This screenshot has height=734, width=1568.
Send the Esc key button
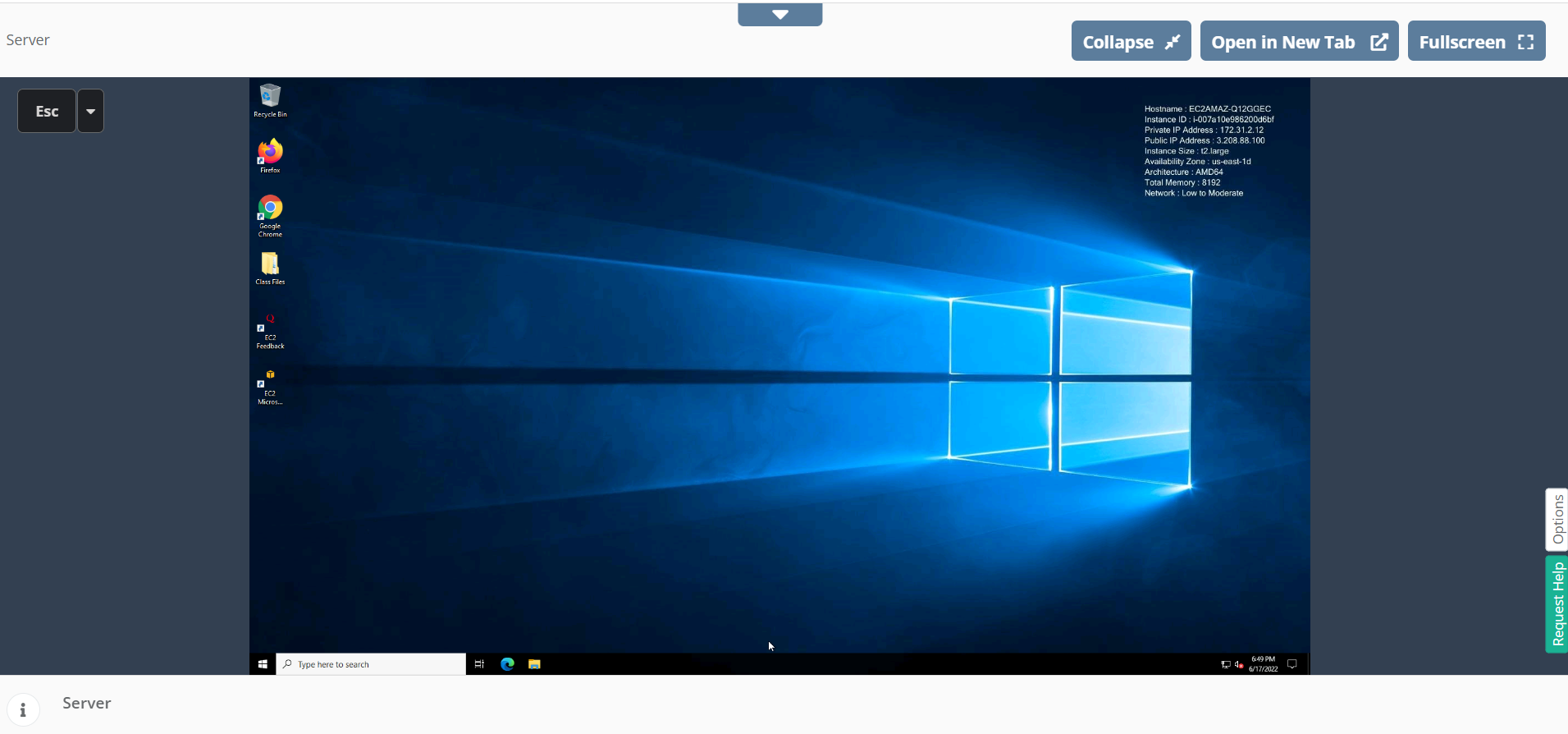tap(47, 111)
